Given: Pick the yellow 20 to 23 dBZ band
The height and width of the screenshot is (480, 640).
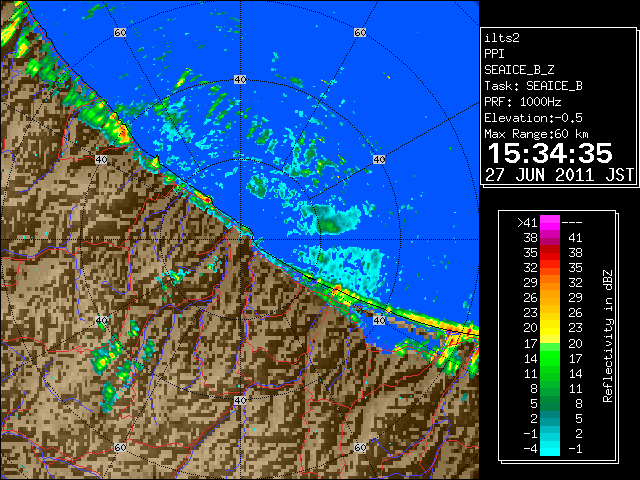Looking at the screenshot, I should tap(550, 328).
